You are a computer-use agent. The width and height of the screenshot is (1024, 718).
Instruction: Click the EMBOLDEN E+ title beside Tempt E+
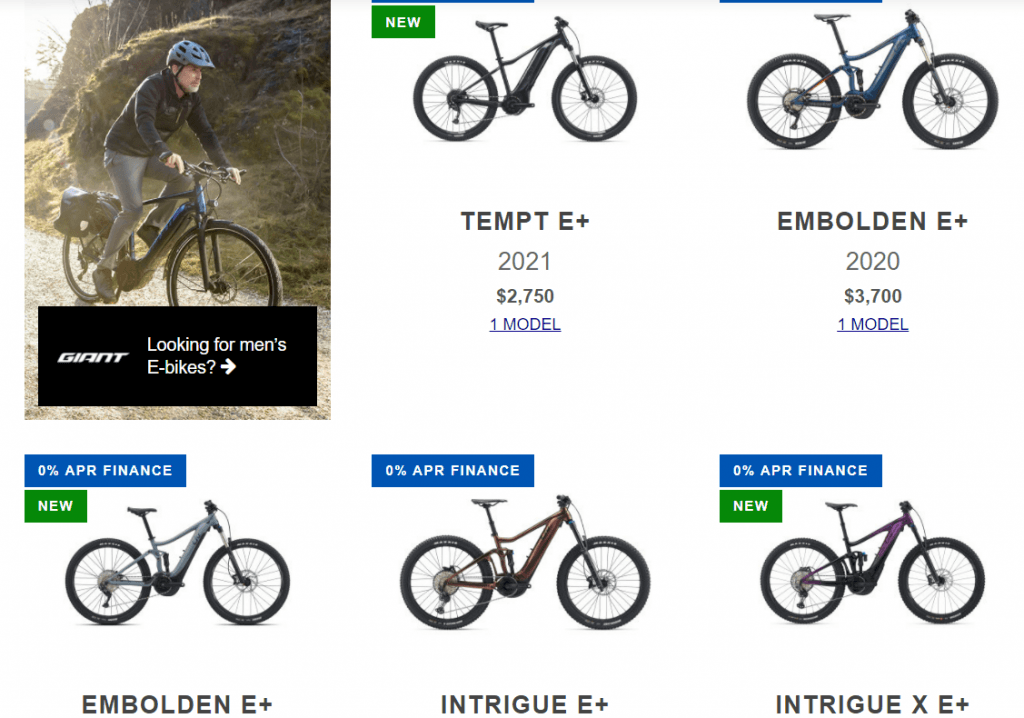coord(872,221)
